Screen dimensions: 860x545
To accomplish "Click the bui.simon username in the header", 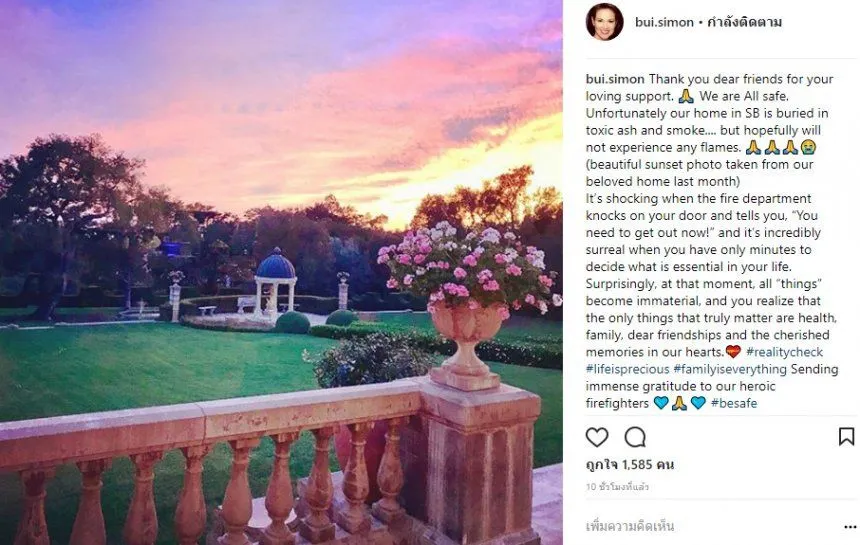I will (x=664, y=22).
